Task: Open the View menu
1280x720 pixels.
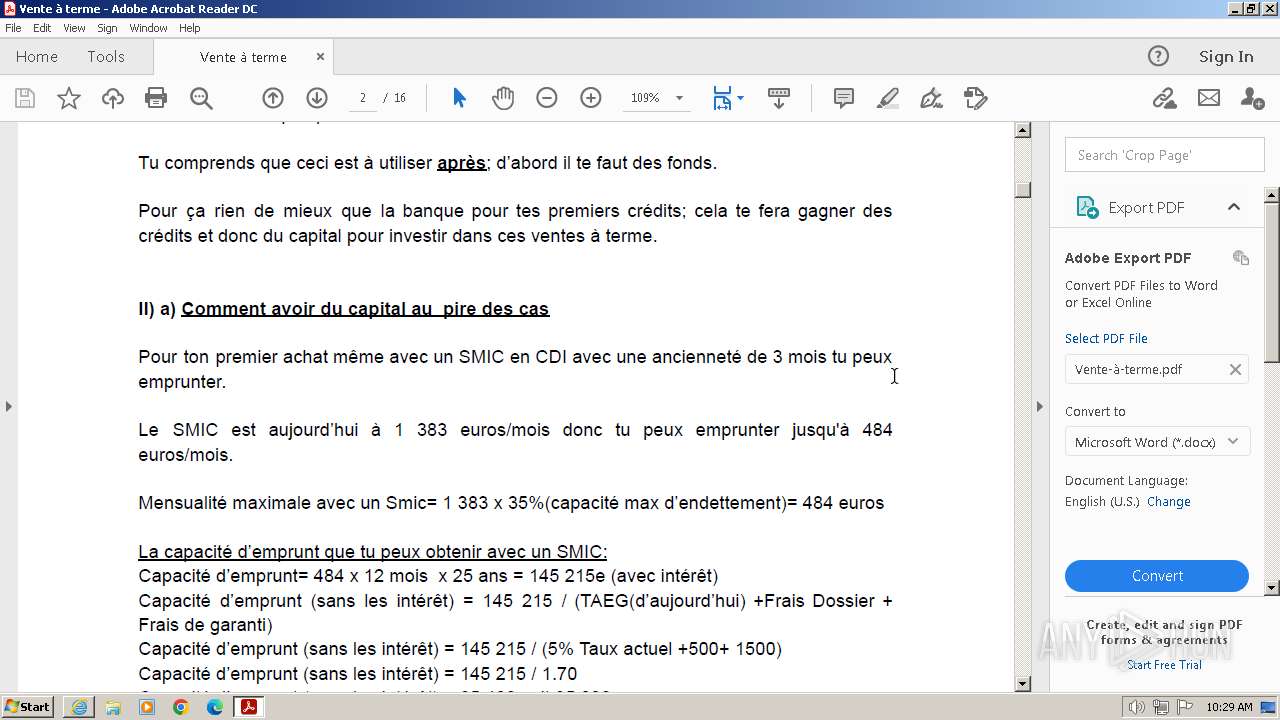Action: coord(74,28)
